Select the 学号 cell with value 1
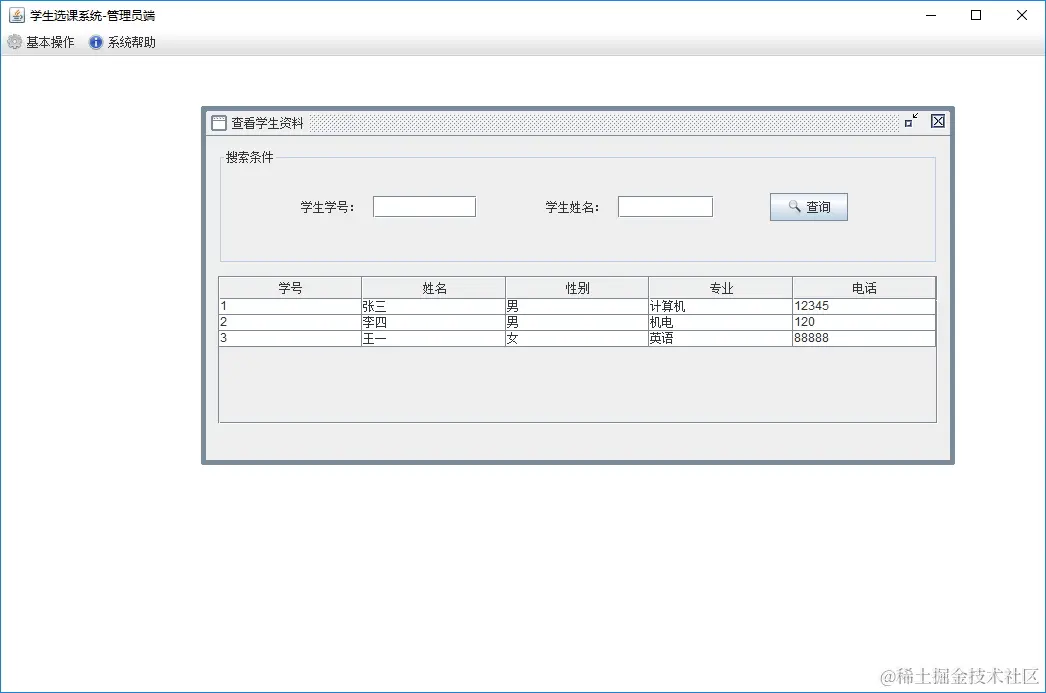Image resolution: width=1046 pixels, height=693 pixels. click(x=290, y=306)
